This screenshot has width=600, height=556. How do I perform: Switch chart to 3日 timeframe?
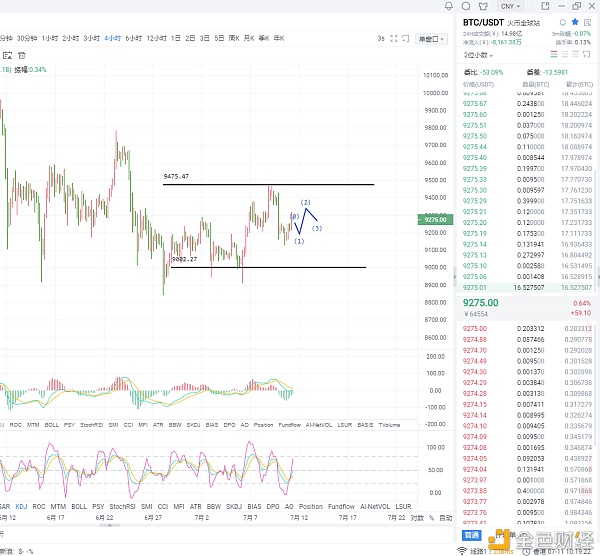[205, 38]
